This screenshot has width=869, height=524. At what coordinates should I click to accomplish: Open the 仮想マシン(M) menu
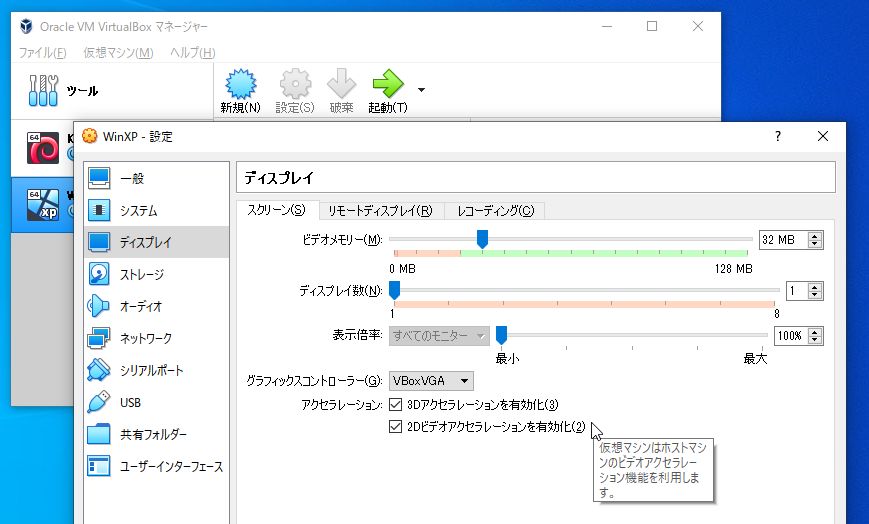click(118, 53)
